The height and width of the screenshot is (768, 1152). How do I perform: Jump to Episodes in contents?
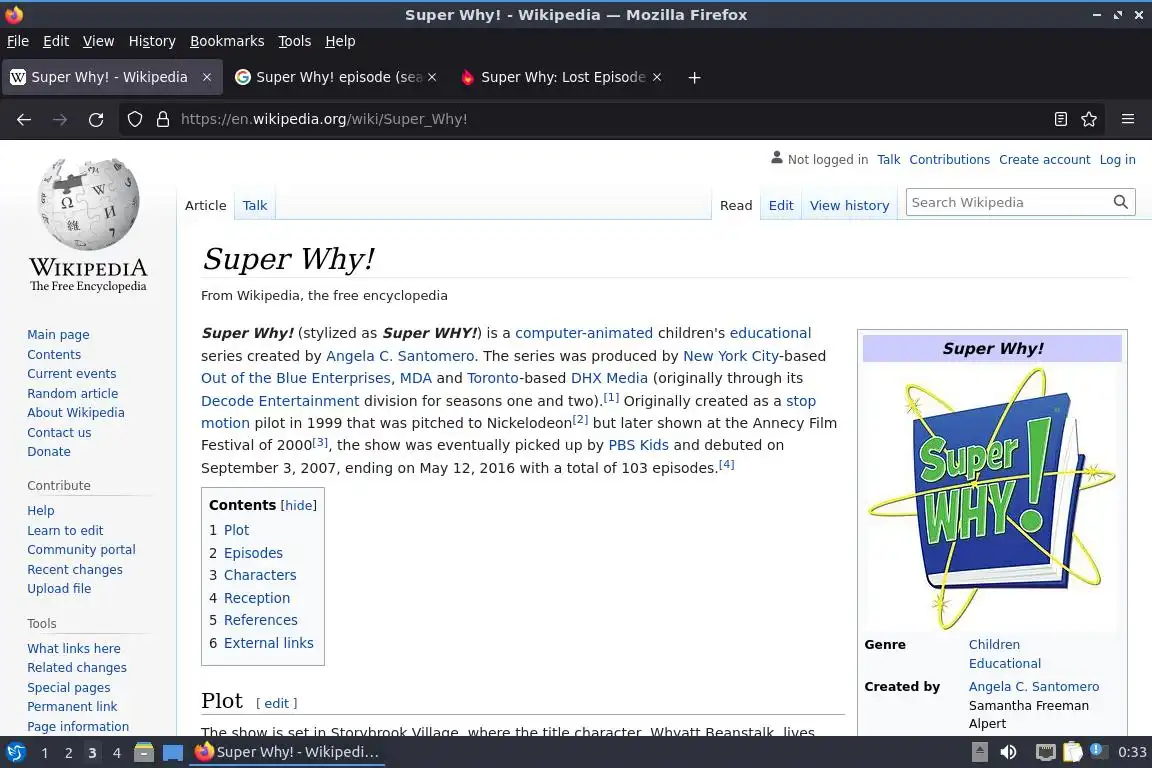coord(253,553)
